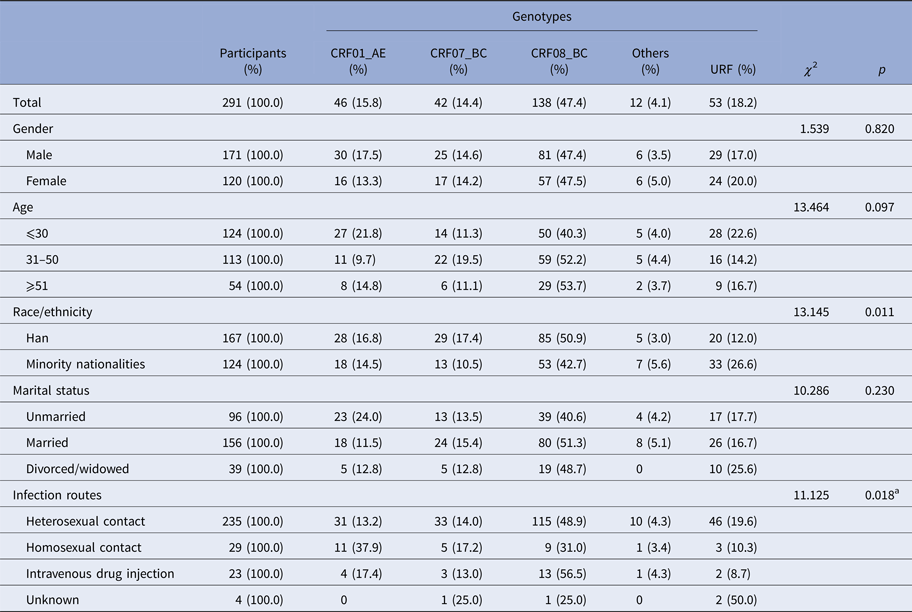Select the Total row label

pyautogui.click(x=28, y=102)
